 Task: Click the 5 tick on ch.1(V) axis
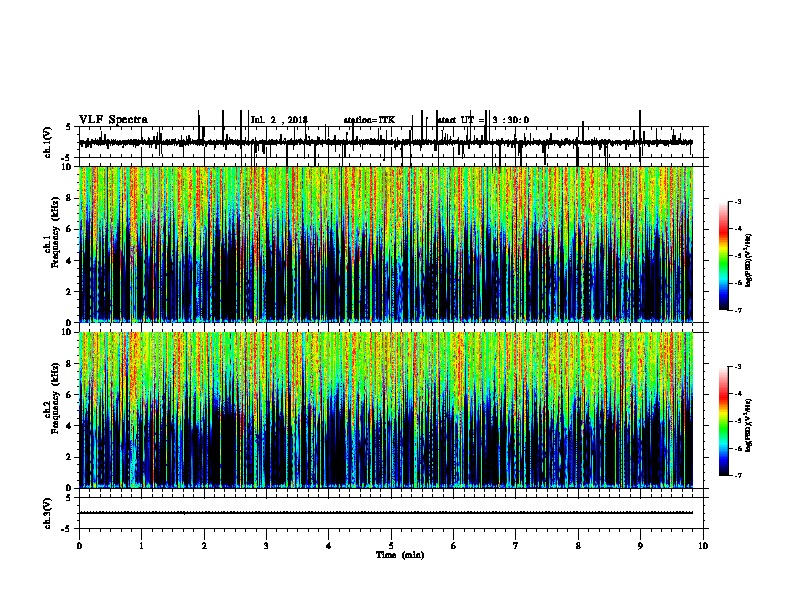pos(70,127)
